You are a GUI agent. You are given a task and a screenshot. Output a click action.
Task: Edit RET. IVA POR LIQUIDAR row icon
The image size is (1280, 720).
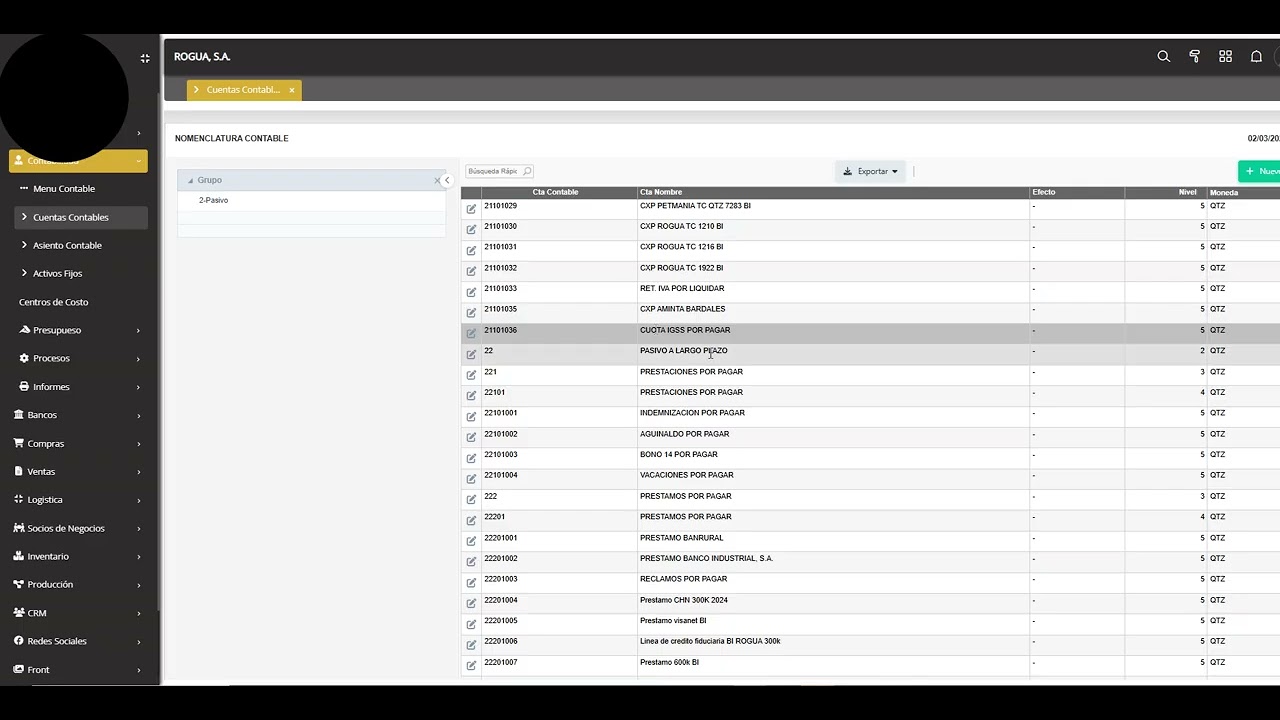coord(471,292)
